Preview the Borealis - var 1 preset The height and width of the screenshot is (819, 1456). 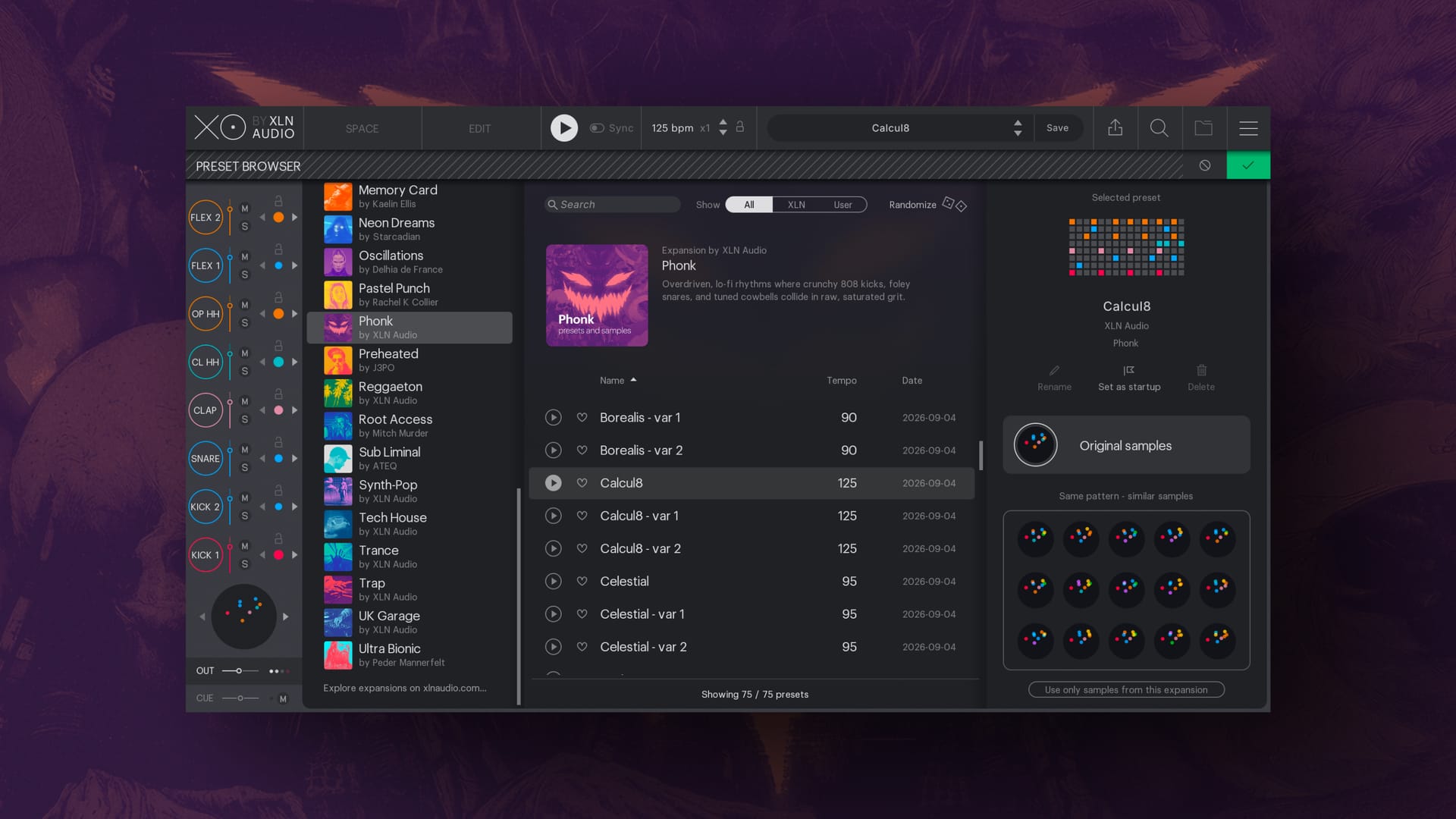554,418
